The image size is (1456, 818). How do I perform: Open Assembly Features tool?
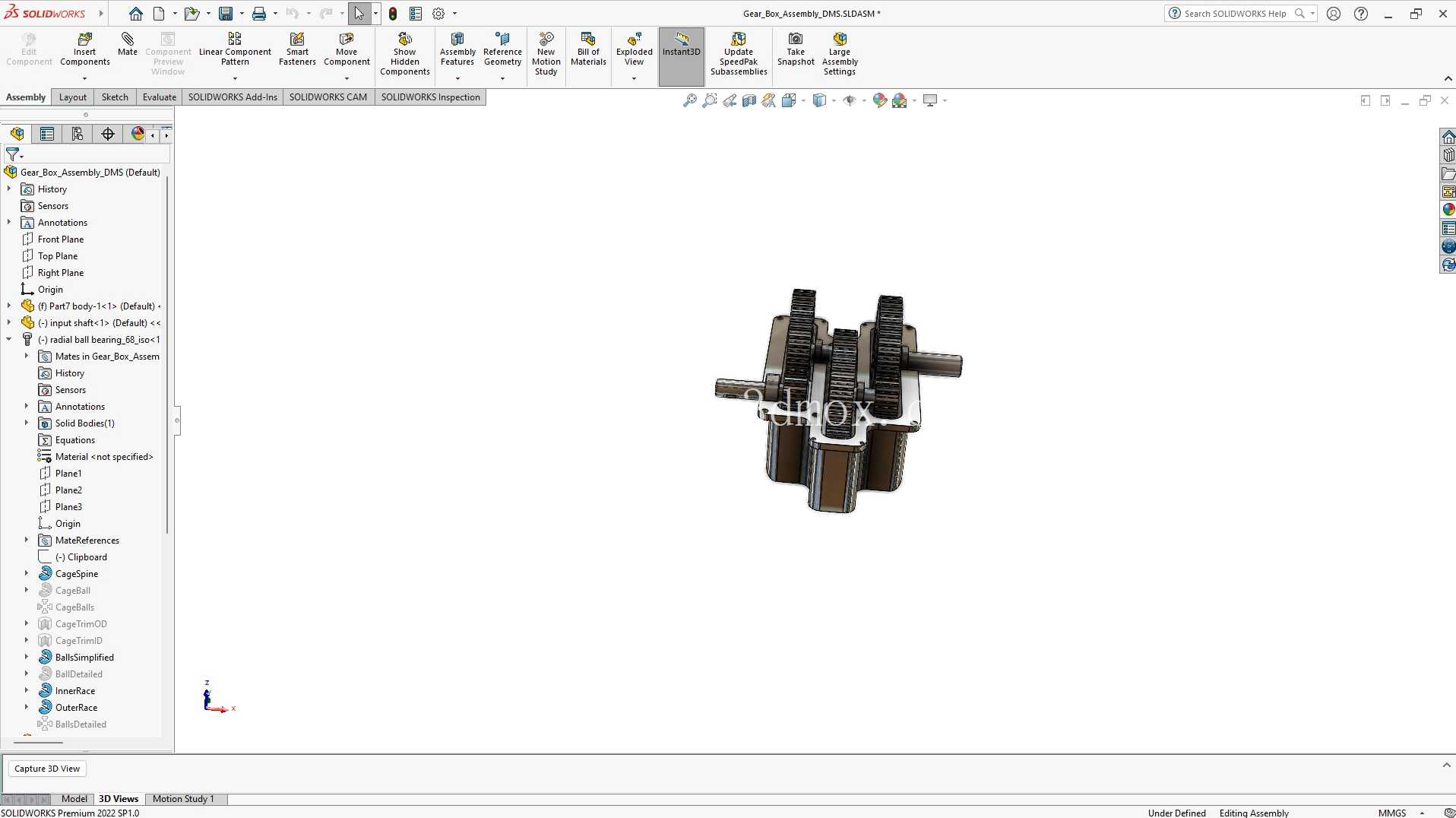coord(457,49)
